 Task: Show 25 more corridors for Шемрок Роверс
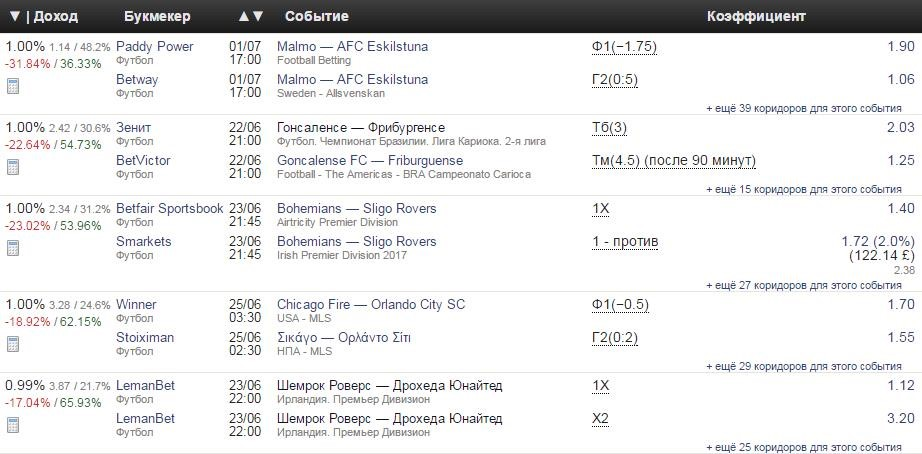point(804,448)
